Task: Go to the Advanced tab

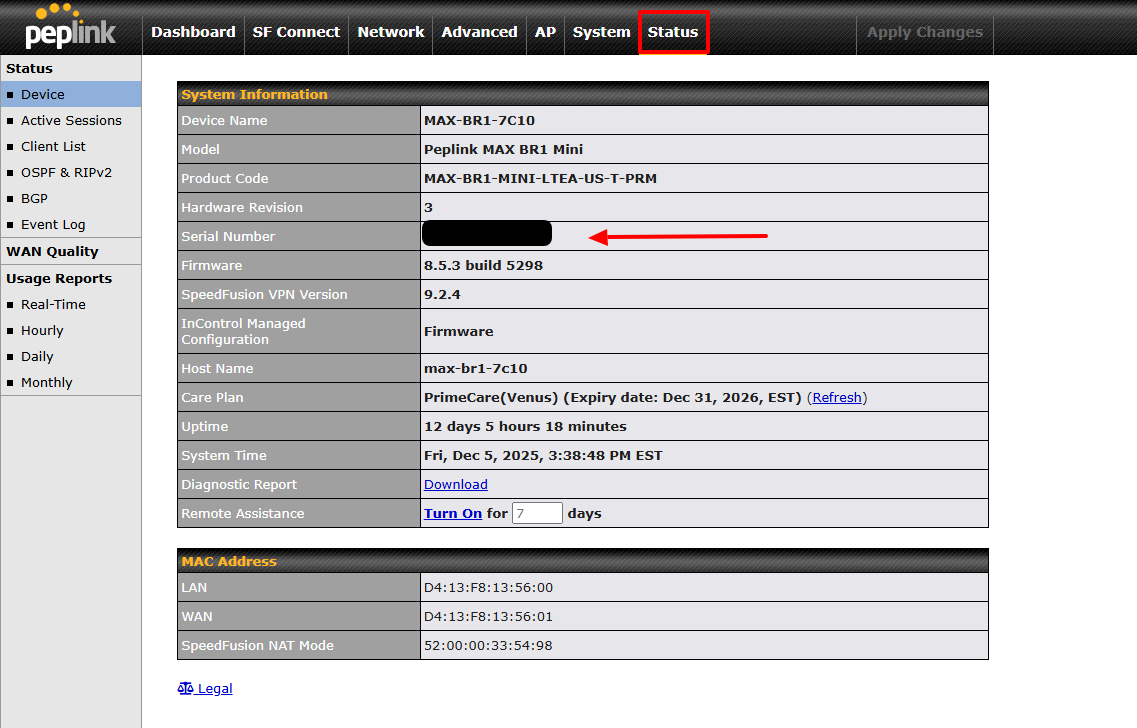Action: tap(479, 32)
